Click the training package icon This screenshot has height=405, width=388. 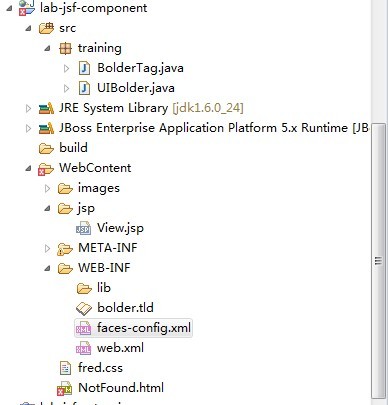[x=65, y=48]
